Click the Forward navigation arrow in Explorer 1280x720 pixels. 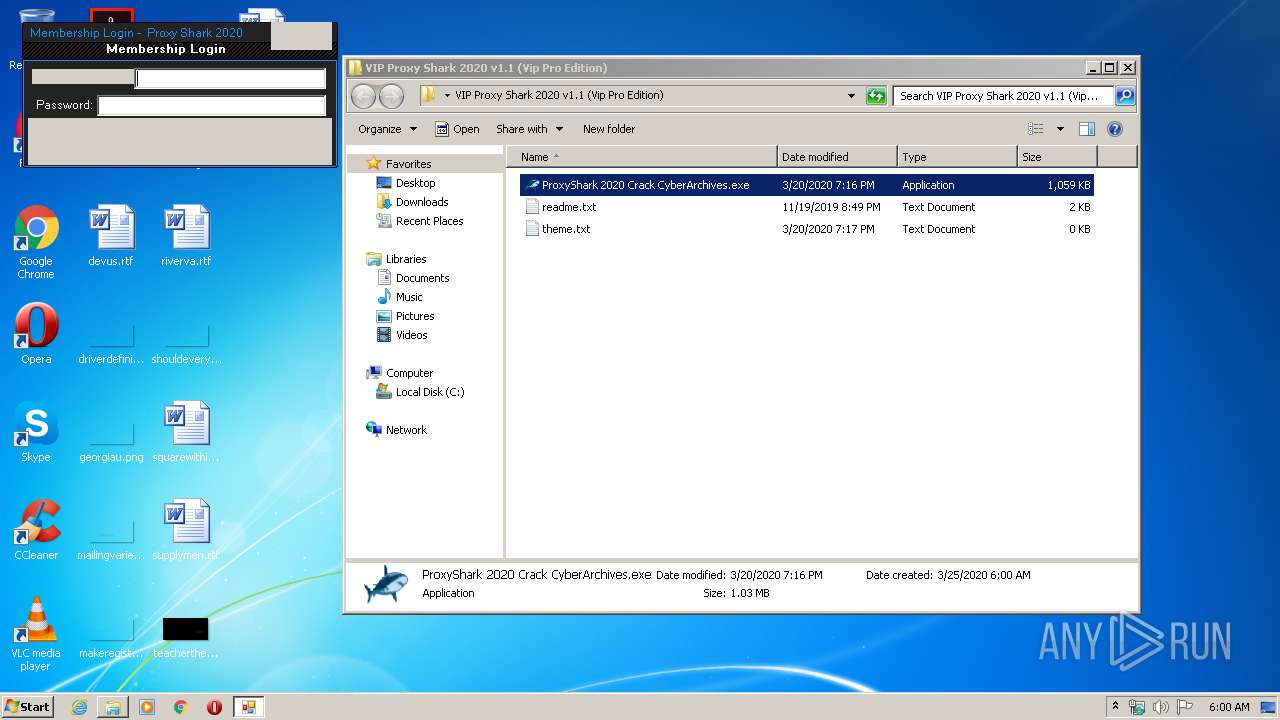pyautogui.click(x=391, y=96)
